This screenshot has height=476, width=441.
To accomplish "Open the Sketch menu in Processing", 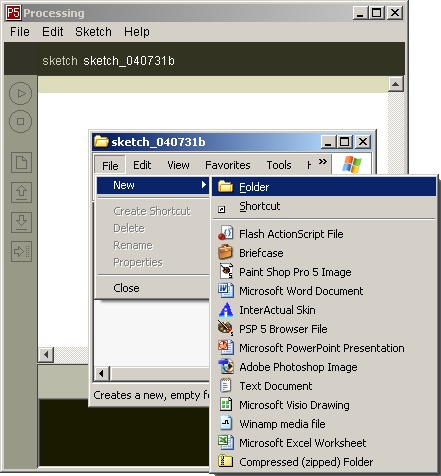I will point(93,32).
